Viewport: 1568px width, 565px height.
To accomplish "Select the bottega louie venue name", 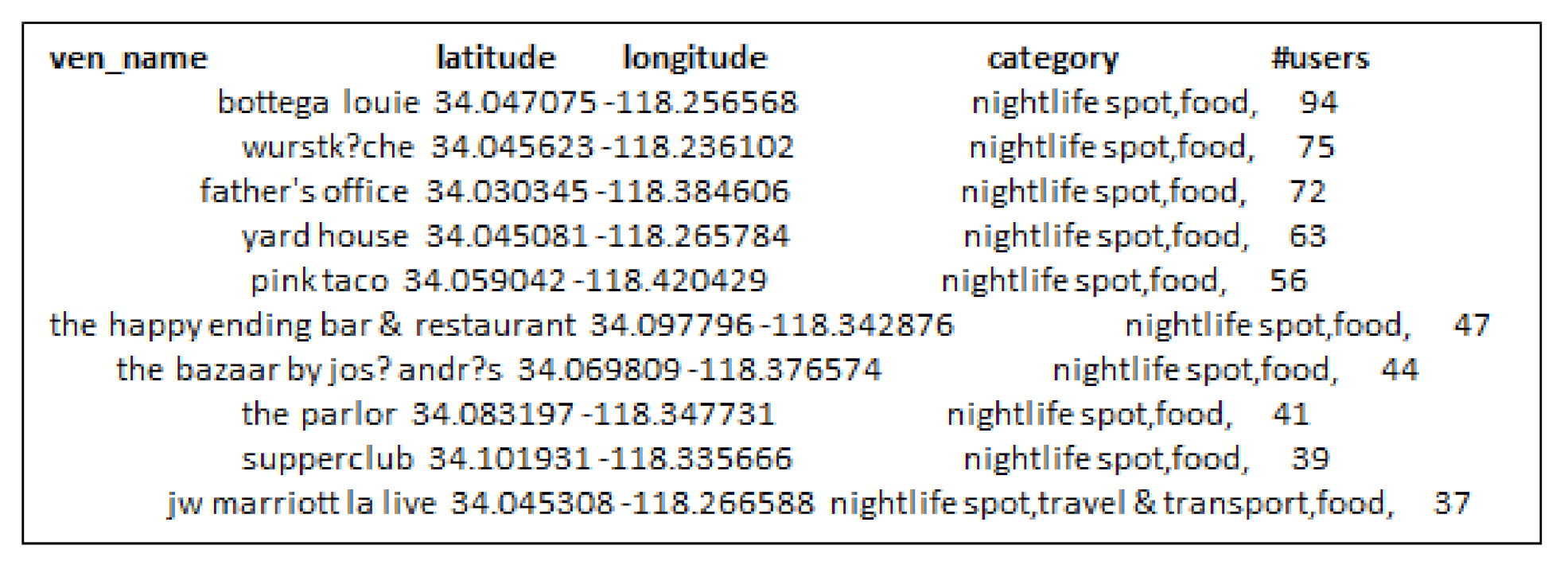I will 318,103.
